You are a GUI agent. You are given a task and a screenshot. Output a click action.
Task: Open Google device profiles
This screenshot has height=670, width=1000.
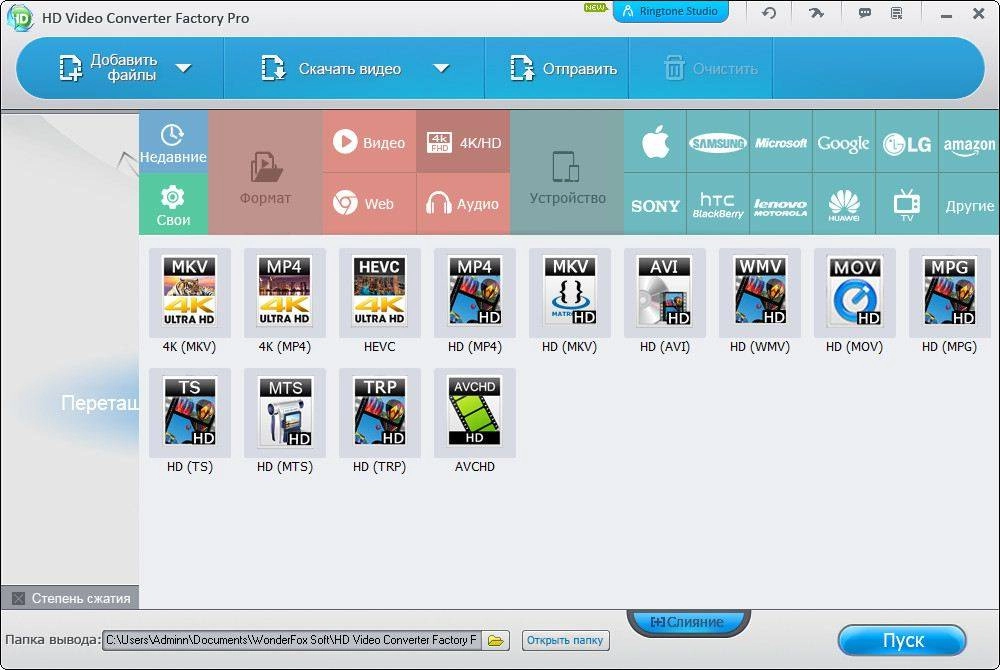click(844, 142)
